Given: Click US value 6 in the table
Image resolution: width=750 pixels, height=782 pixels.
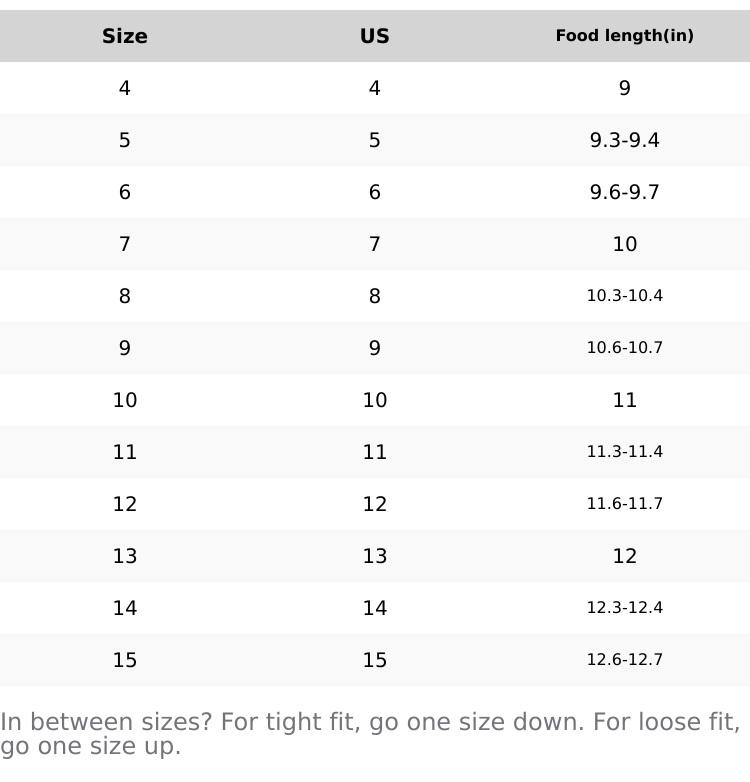Looking at the screenshot, I should 375,192.
